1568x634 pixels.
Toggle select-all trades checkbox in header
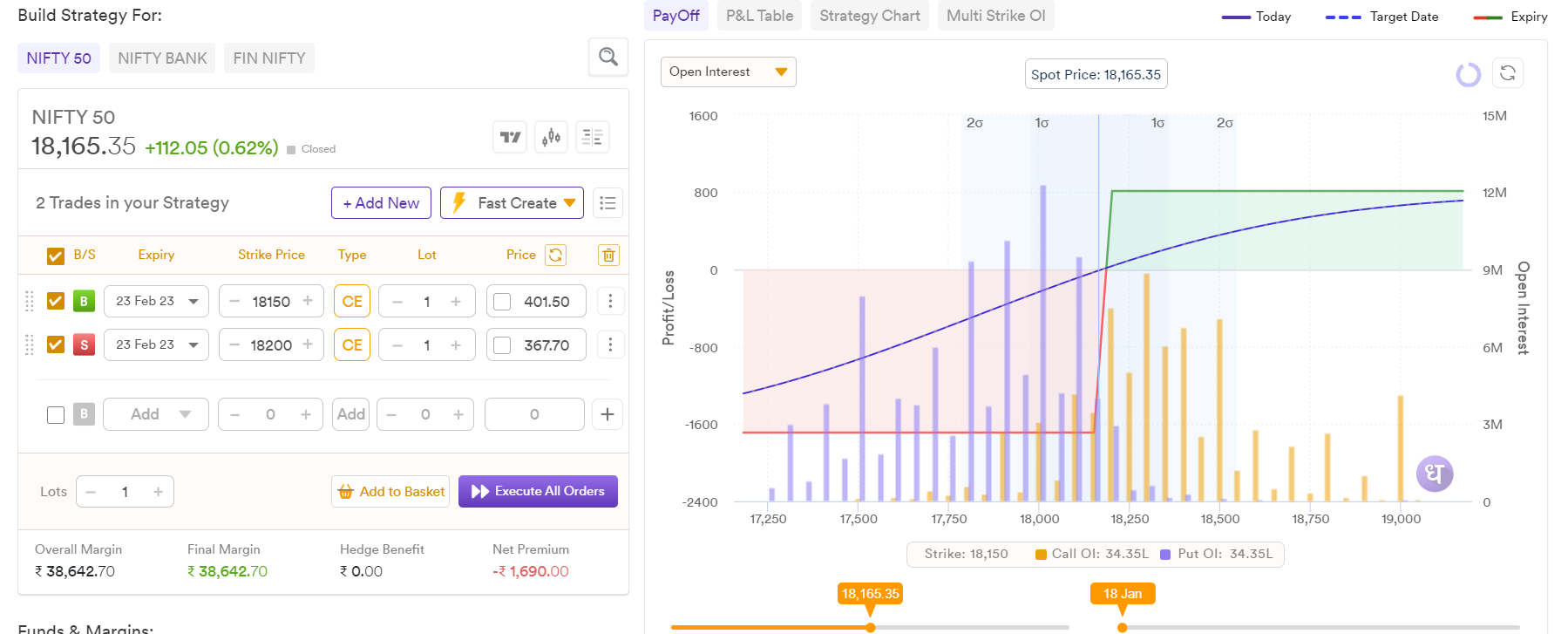tap(55, 256)
